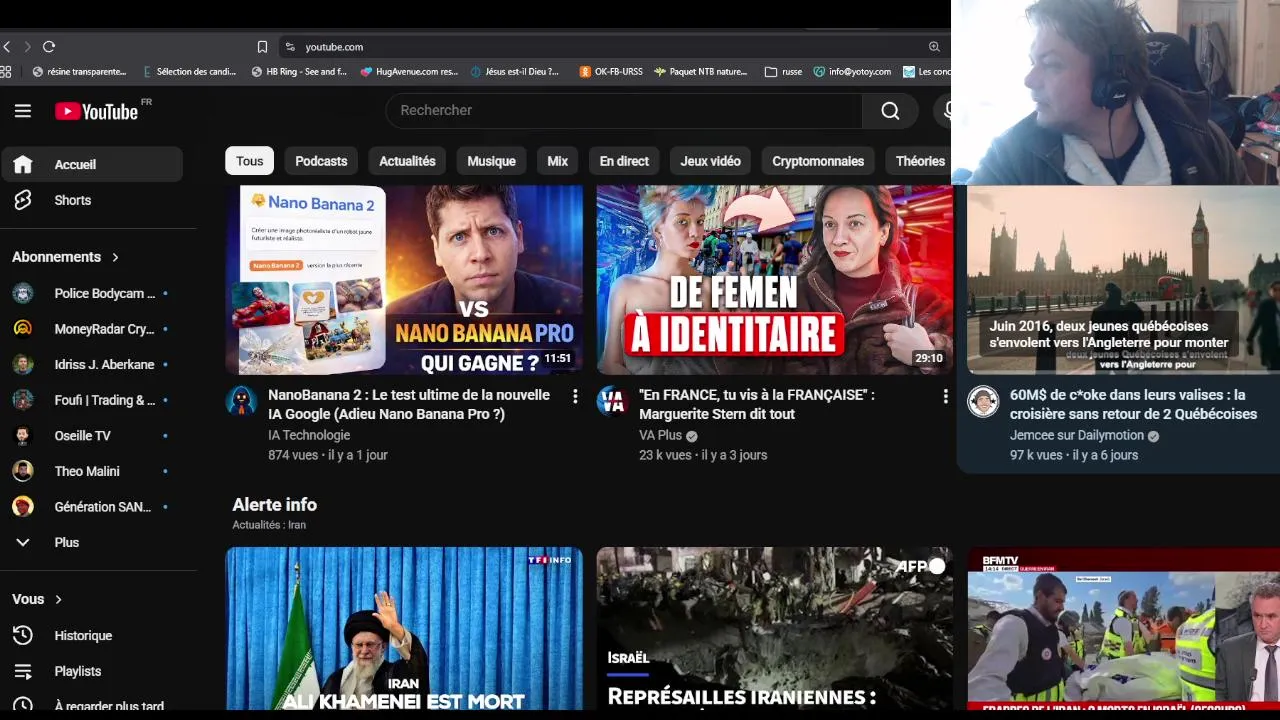Open Oseille TV channel avatar
Screen dimensions: 1280x720
(x=23, y=435)
